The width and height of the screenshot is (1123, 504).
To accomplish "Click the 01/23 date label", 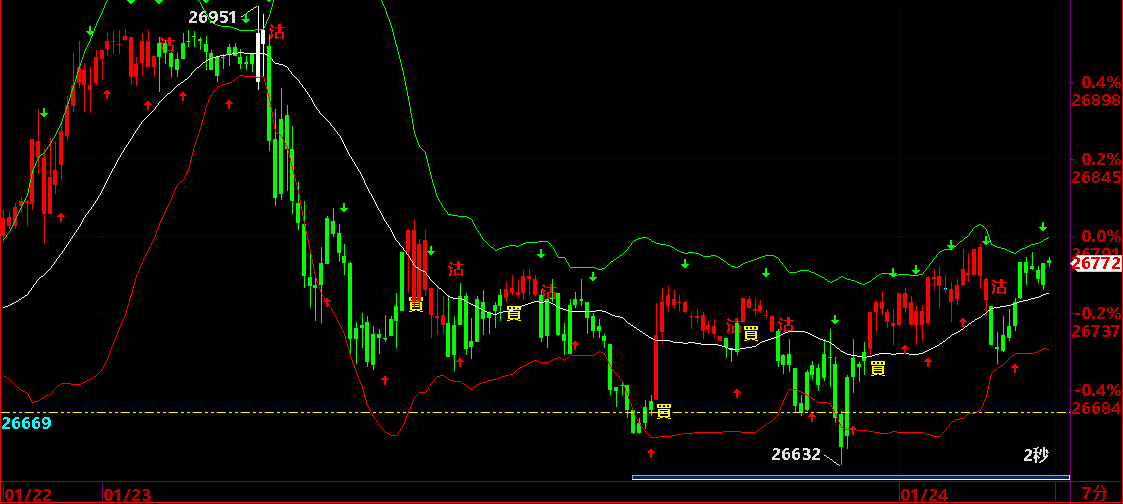I will tap(127, 495).
